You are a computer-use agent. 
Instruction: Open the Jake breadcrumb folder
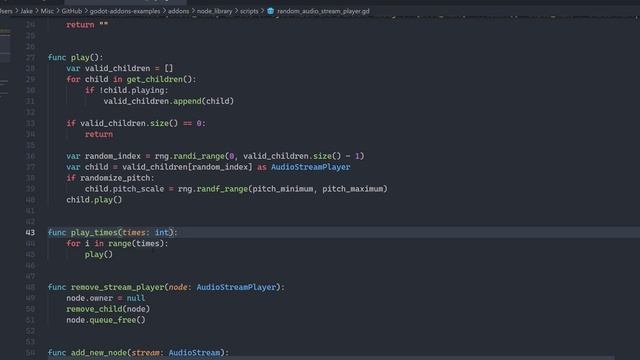tap(26, 11)
